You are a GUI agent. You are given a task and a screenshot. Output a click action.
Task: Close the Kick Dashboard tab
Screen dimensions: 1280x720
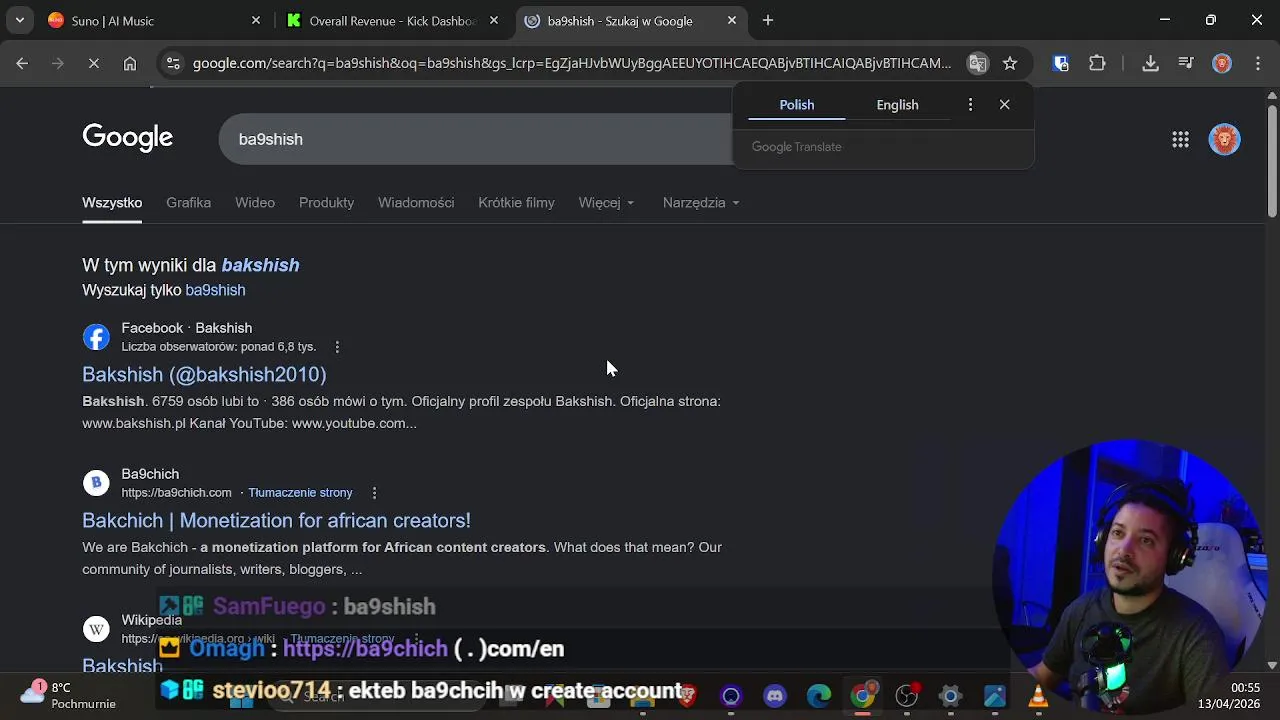coord(494,20)
